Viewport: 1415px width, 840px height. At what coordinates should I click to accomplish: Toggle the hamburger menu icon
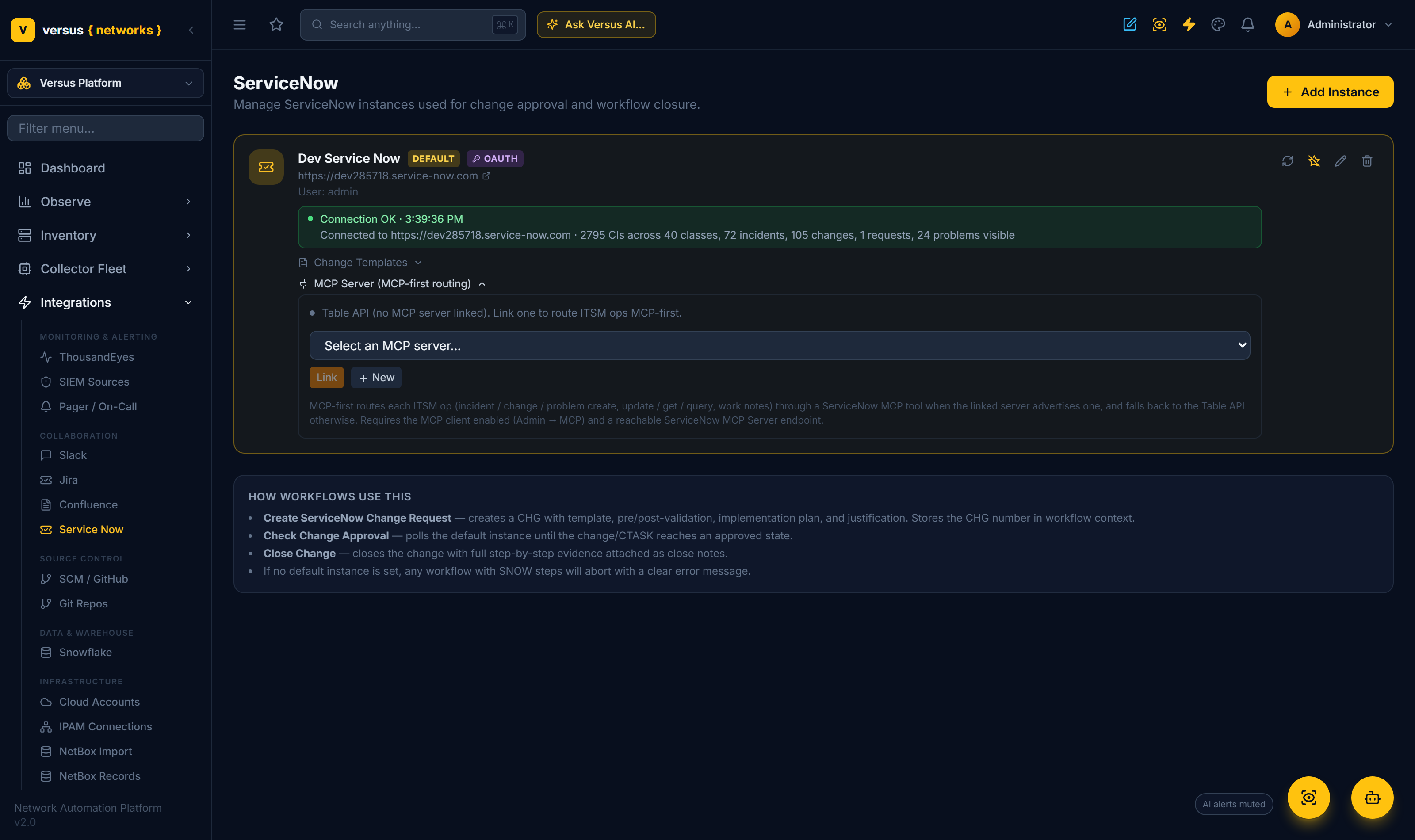click(x=239, y=24)
